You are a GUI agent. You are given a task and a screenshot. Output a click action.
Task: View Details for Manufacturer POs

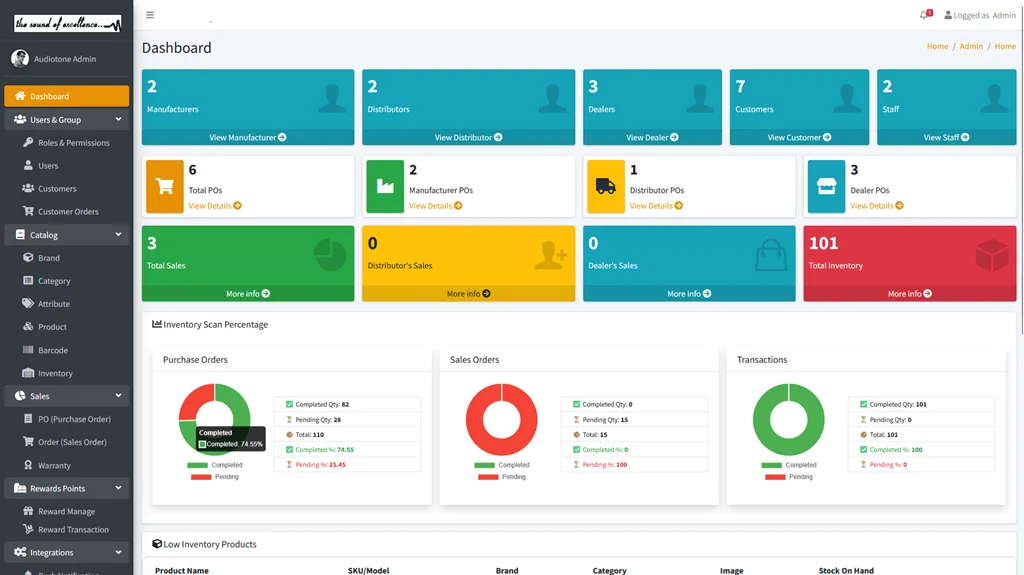pos(436,206)
